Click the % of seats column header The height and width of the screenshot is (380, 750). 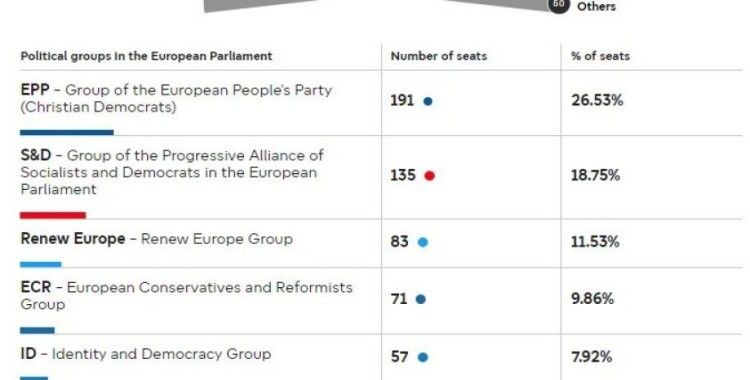600,56
